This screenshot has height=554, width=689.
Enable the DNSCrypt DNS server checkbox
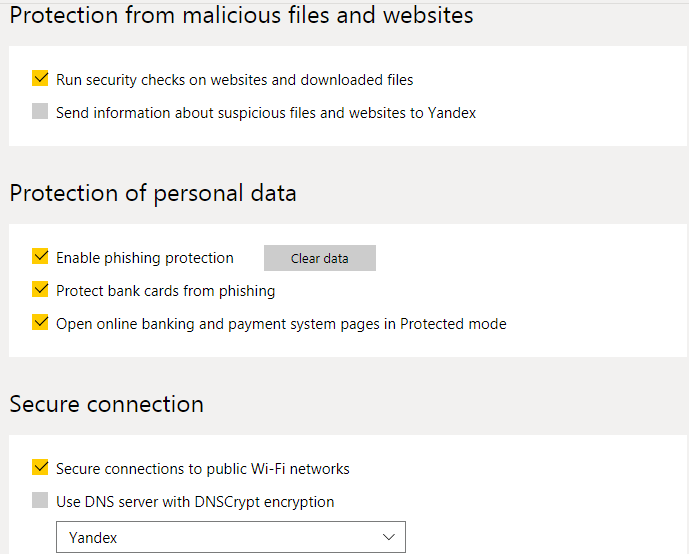coord(40,501)
